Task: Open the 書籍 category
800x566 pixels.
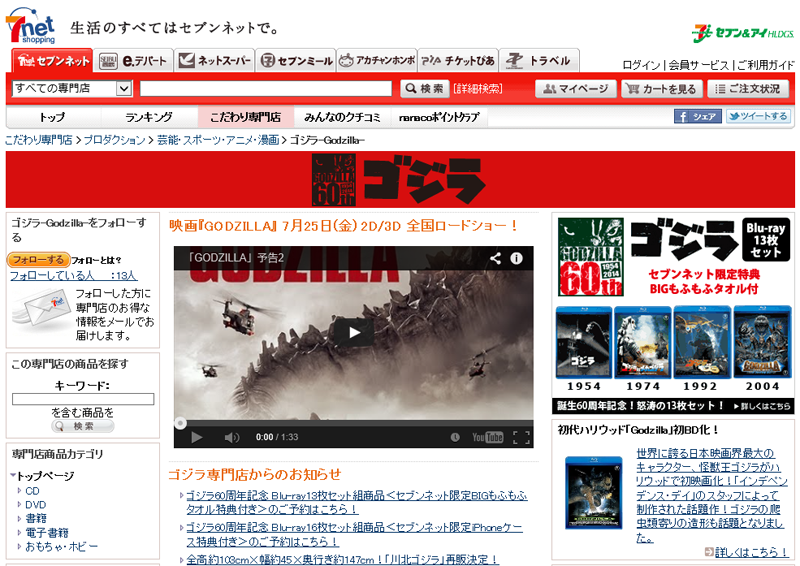Action: 36,519
